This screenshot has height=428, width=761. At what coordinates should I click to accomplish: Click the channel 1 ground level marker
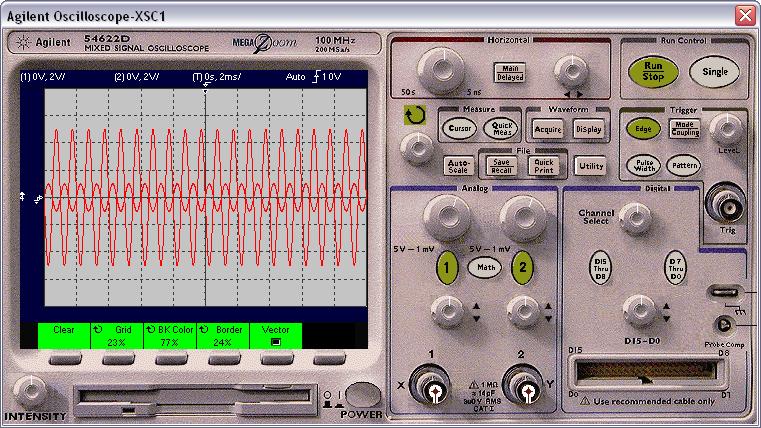22,197
